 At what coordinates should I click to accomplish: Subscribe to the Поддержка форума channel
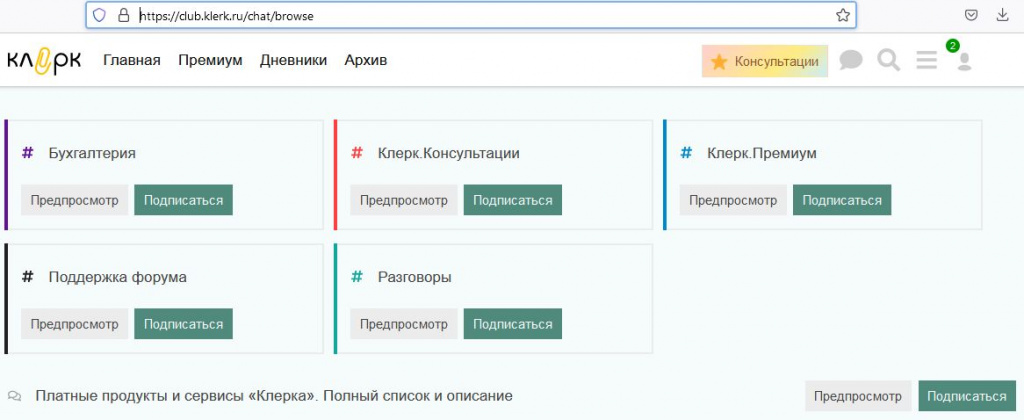(184, 324)
